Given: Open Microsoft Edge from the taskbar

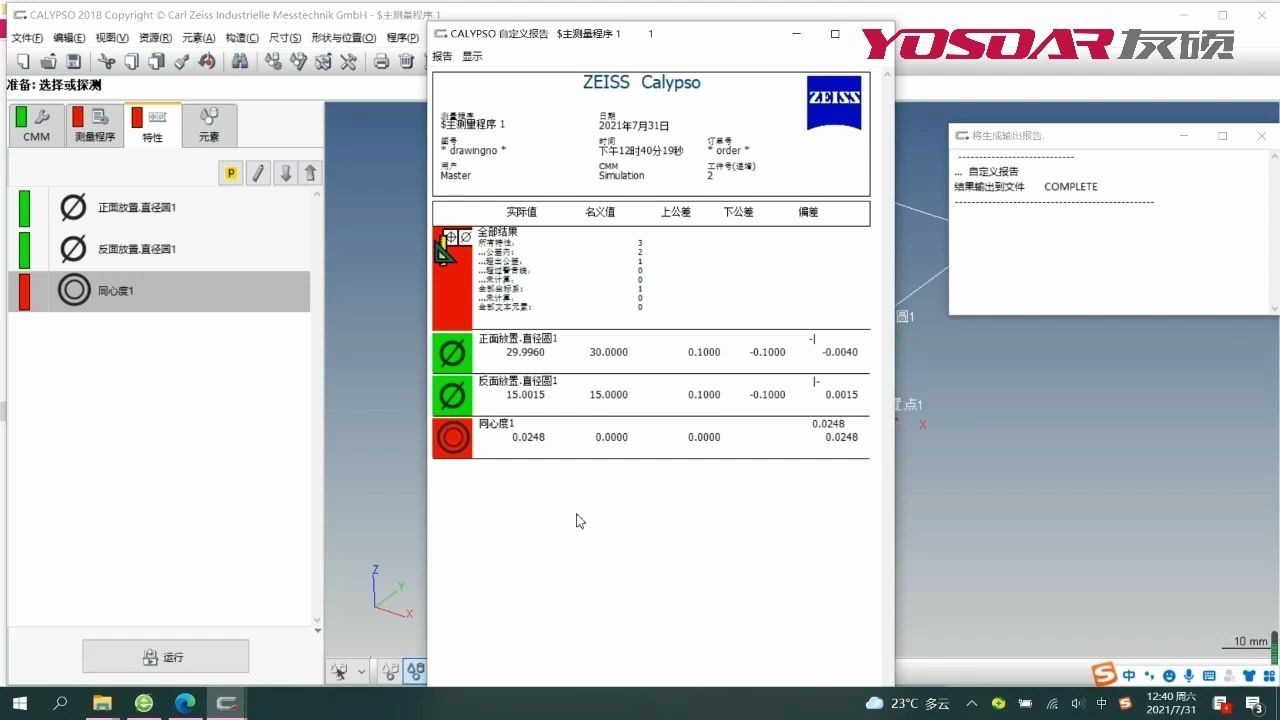Looking at the screenshot, I should coord(185,704).
